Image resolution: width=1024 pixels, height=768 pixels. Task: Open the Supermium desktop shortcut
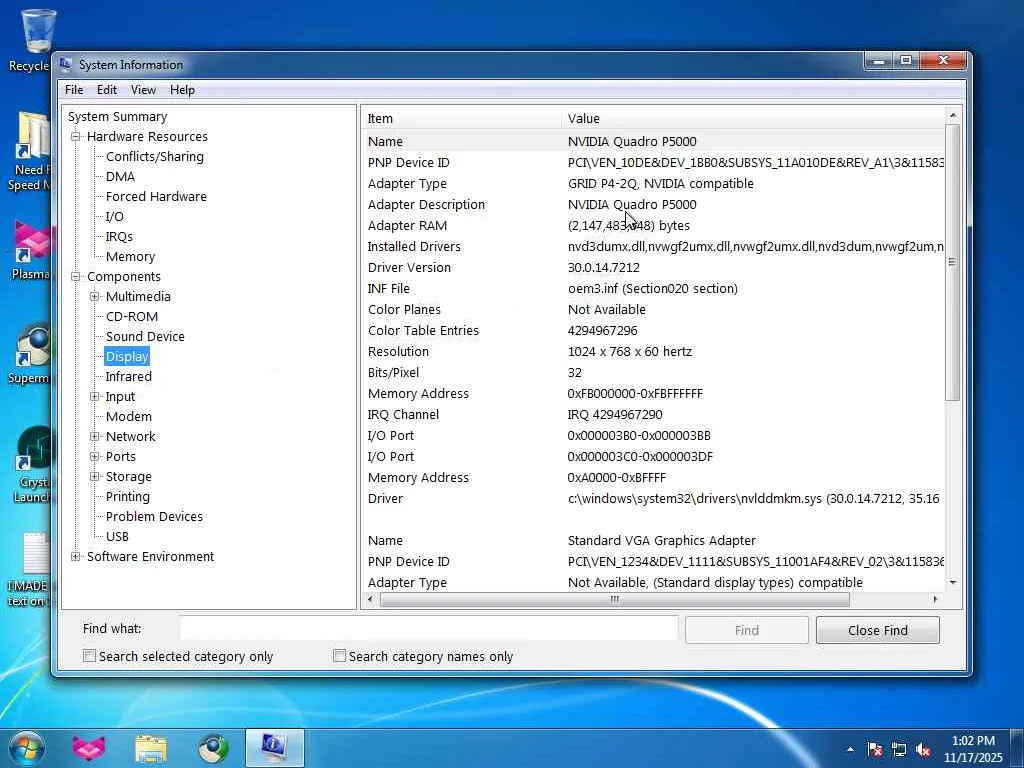click(29, 353)
